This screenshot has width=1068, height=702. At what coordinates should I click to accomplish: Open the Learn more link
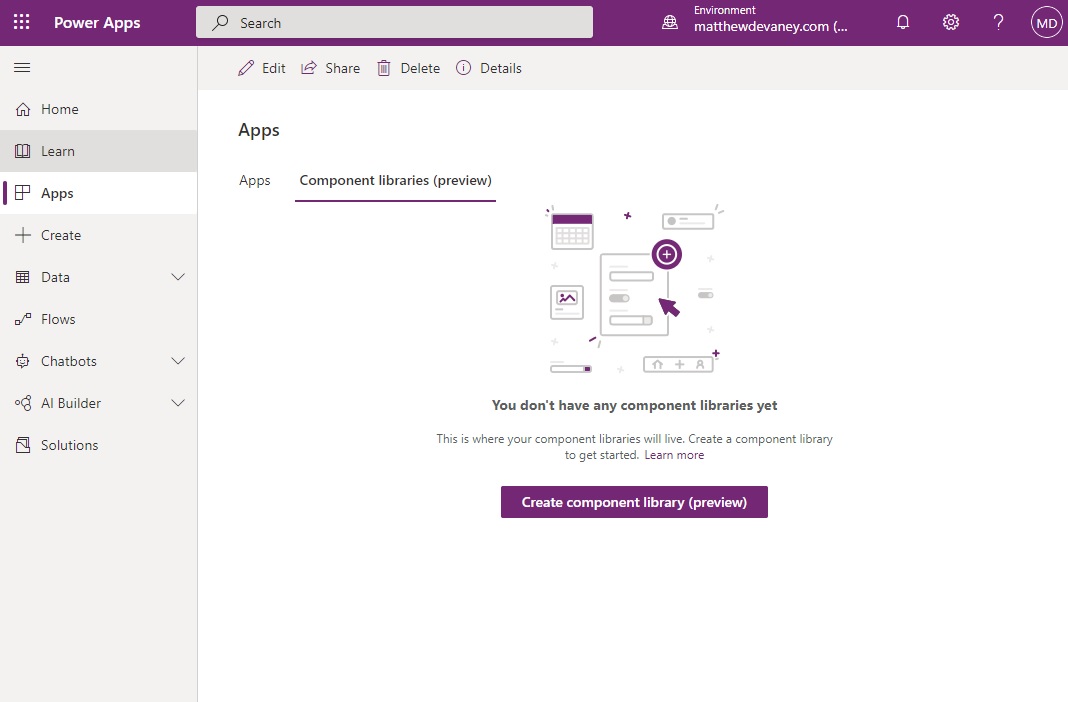[x=674, y=454]
